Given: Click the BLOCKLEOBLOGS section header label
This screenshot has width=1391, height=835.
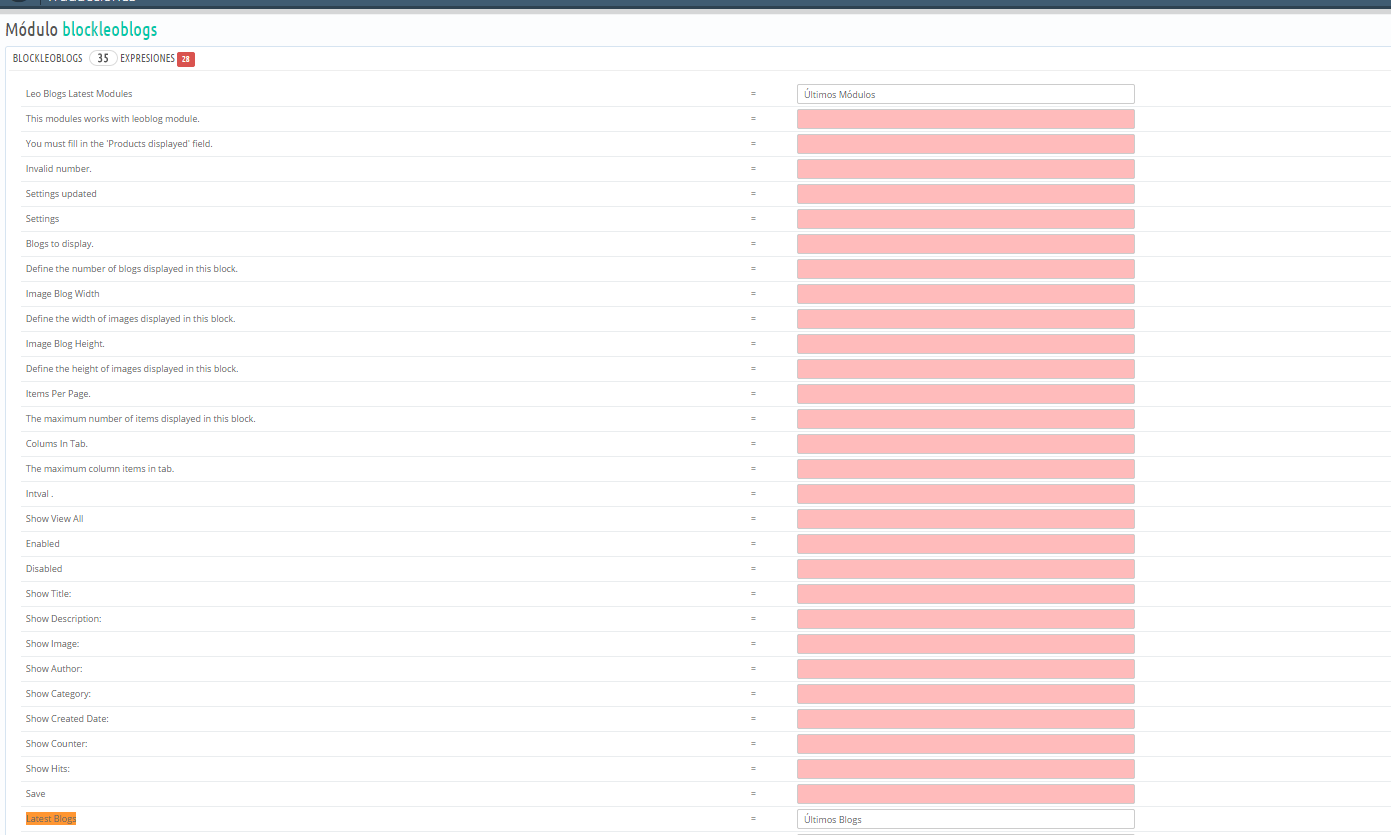Looking at the screenshot, I should tap(48, 59).
